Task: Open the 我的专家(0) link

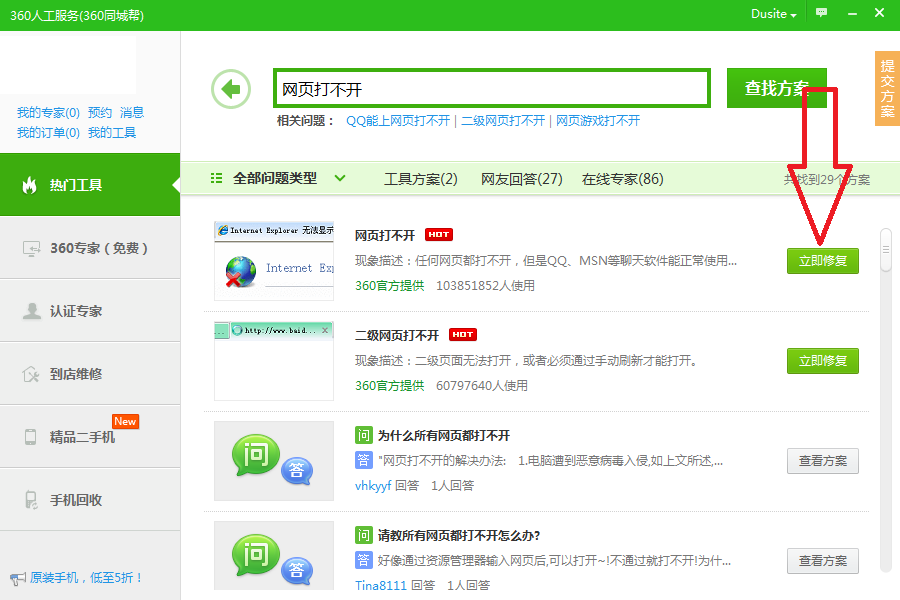Action: coord(48,113)
